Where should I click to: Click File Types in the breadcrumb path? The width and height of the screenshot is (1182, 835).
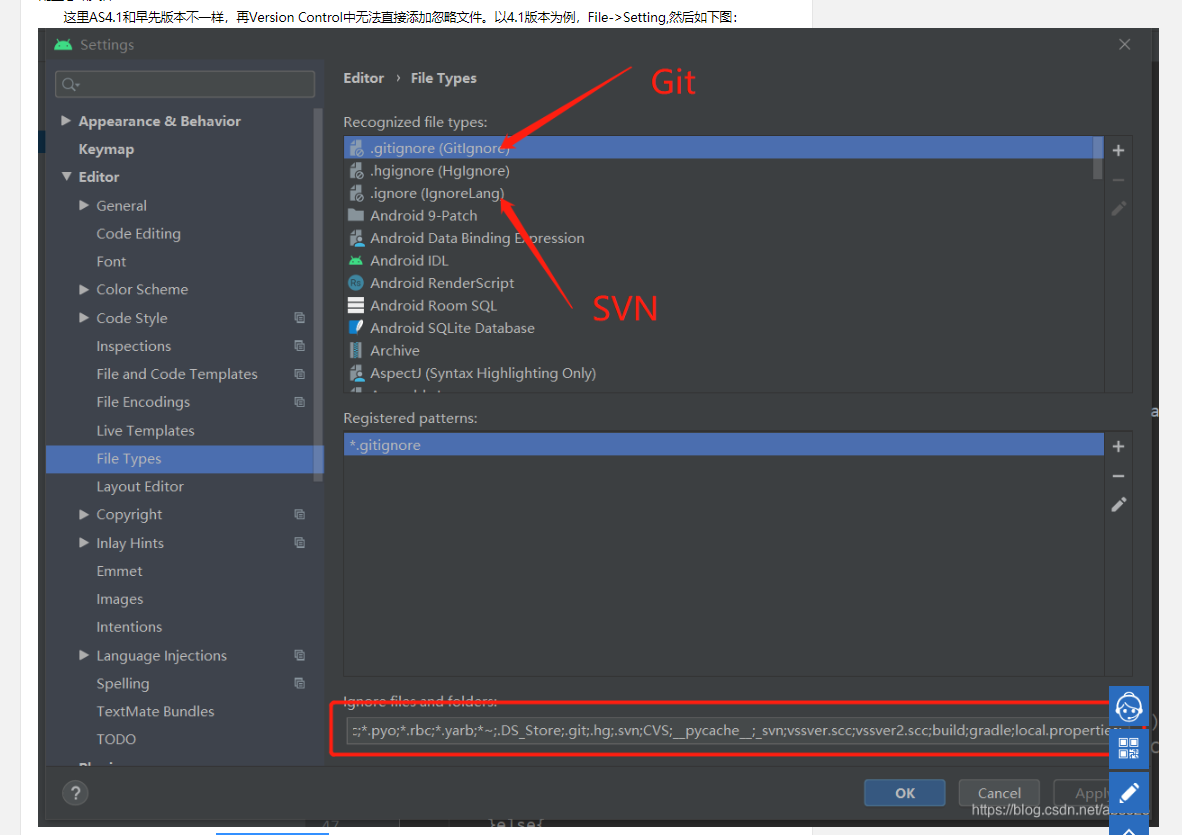[444, 77]
